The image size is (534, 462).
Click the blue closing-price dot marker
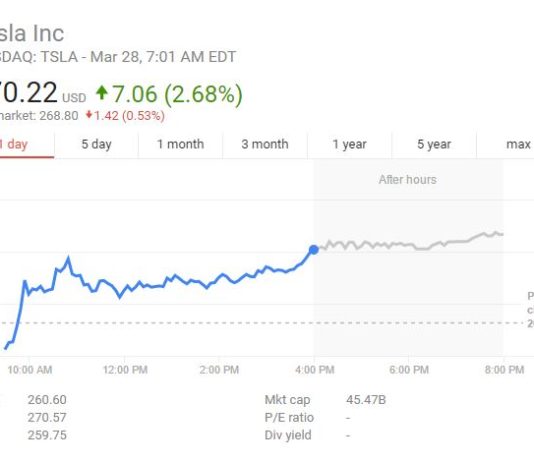coord(314,250)
